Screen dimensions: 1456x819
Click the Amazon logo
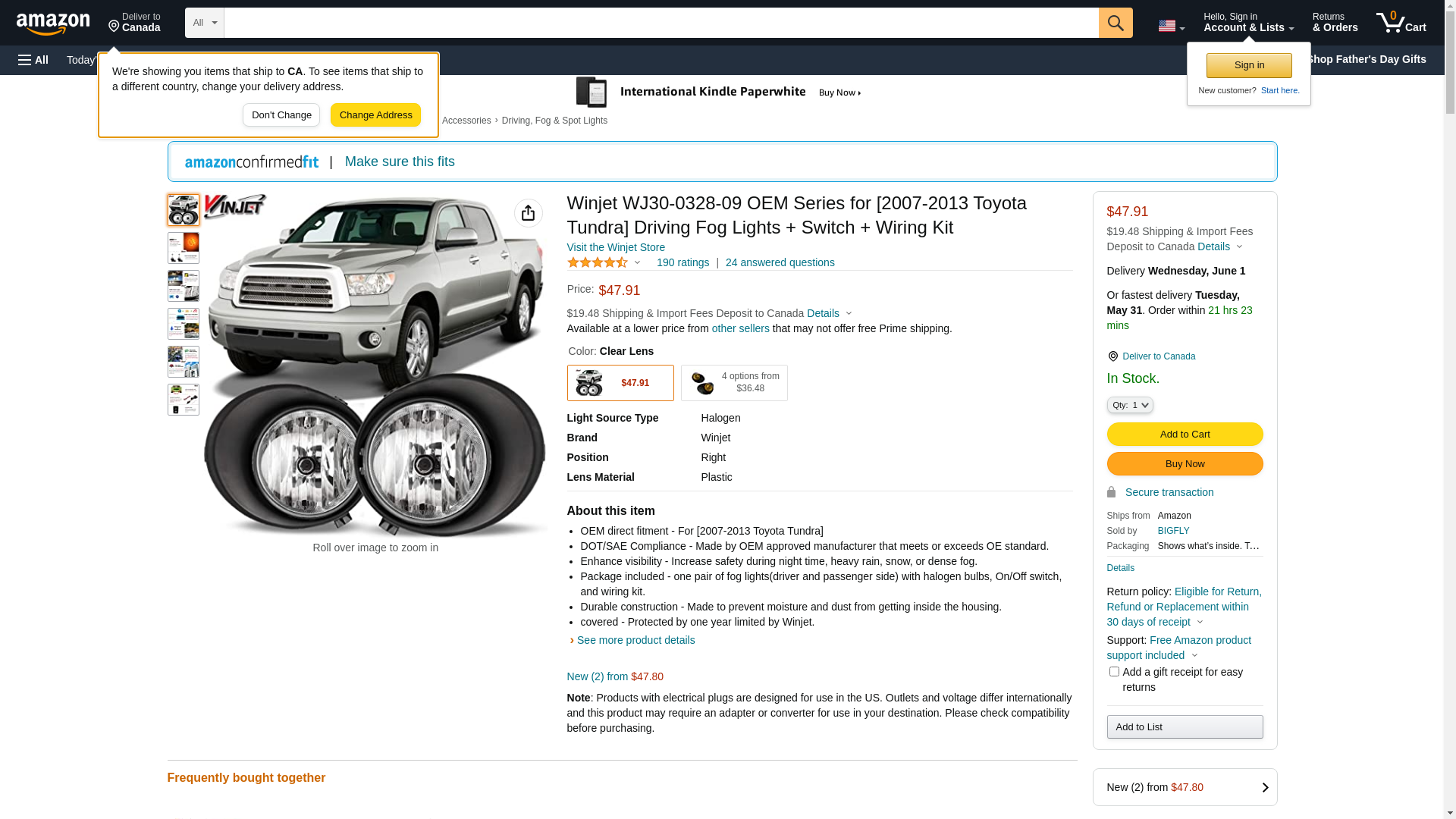(x=53, y=24)
